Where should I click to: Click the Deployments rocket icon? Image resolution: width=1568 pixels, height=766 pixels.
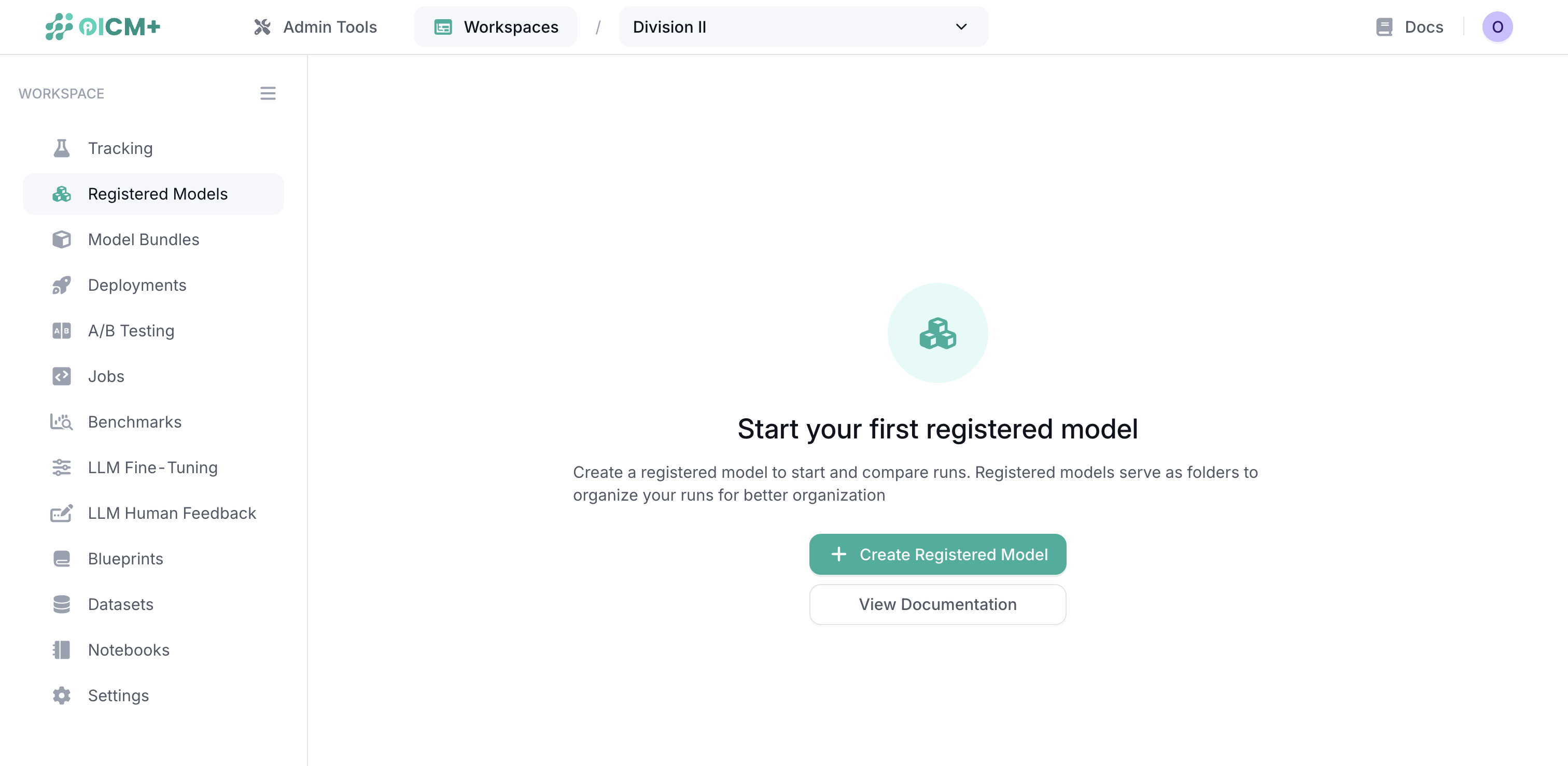(x=62, y=285)
